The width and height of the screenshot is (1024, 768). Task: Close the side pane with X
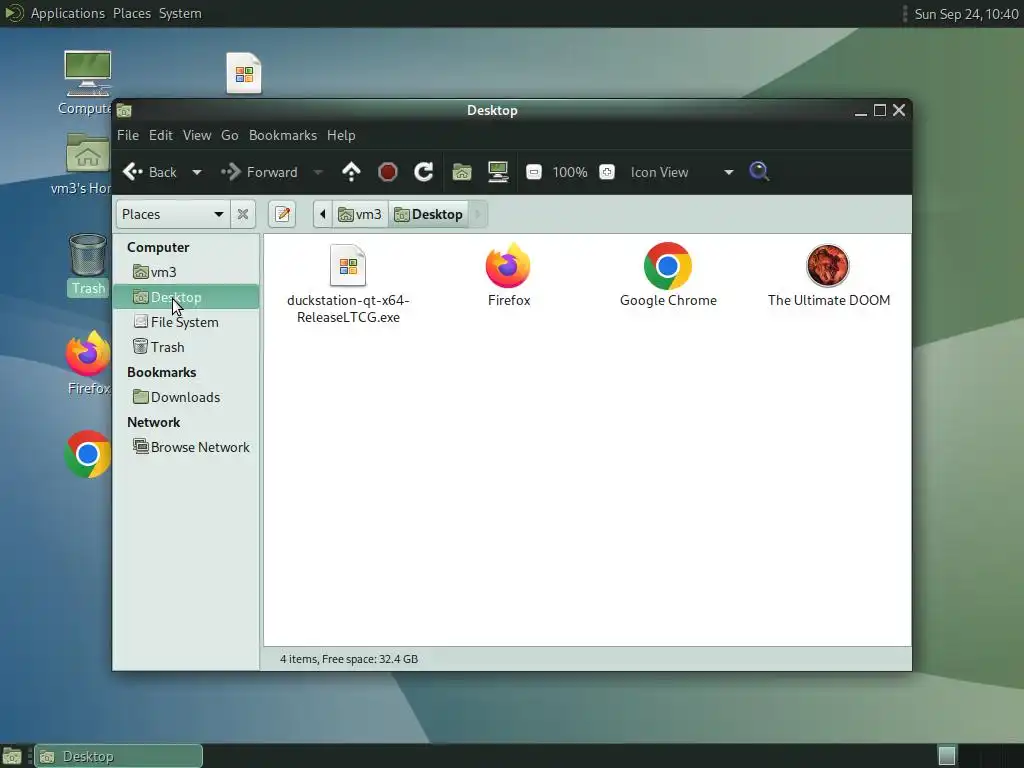(x=243, y=214)
